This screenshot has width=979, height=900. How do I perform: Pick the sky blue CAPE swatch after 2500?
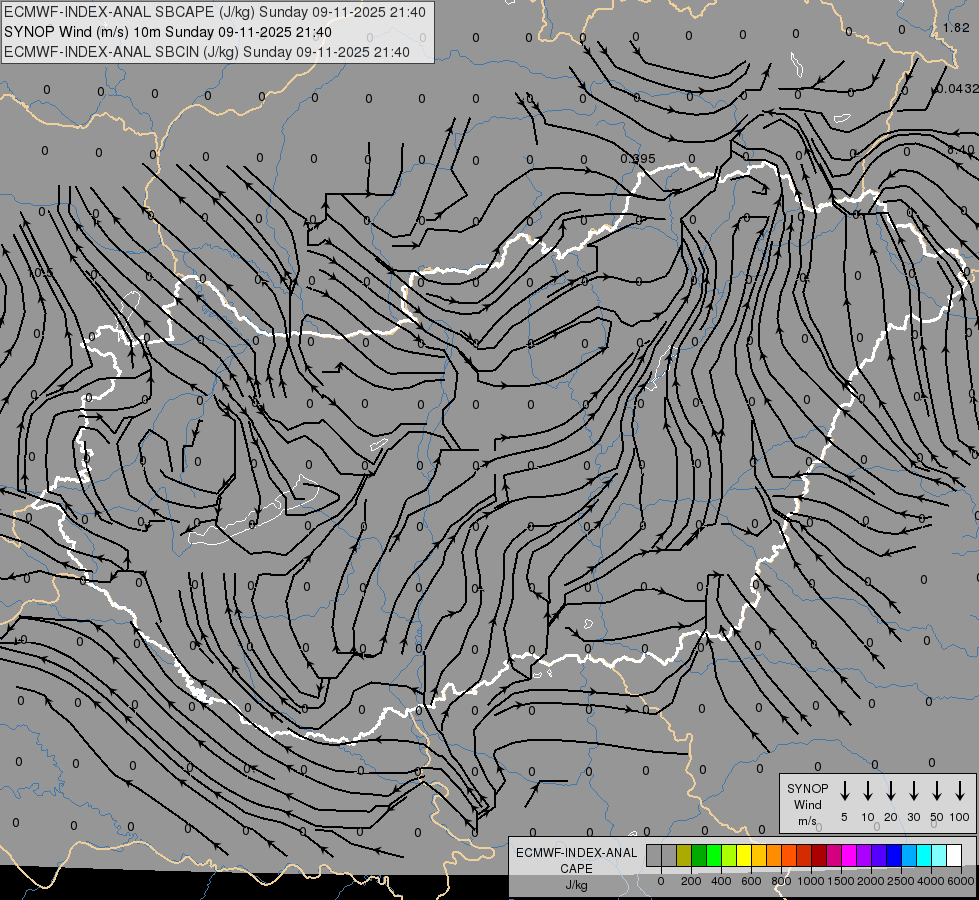pyautogui.click(x=909, y=855)
